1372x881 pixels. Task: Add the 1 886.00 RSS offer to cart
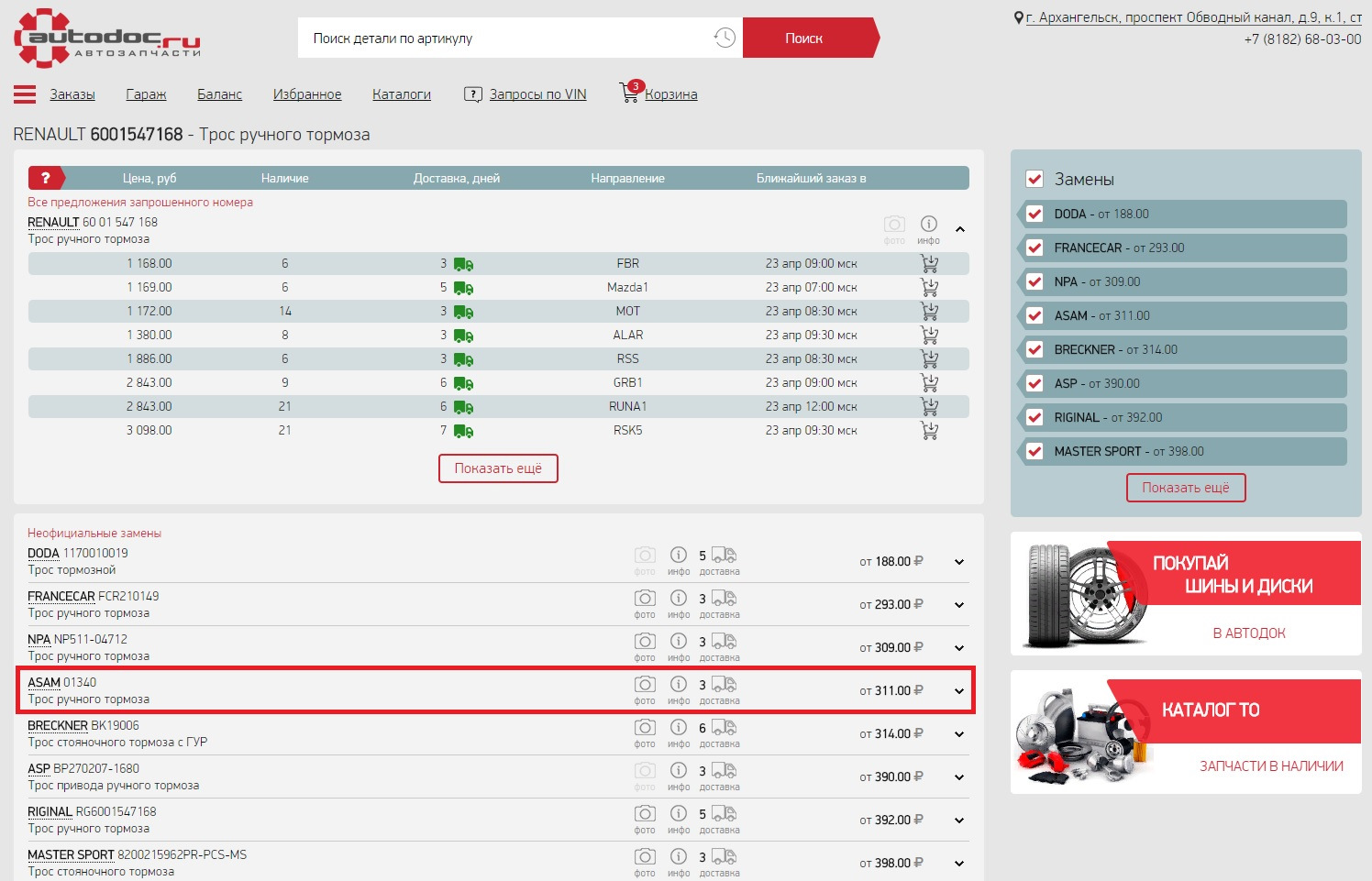929,359
